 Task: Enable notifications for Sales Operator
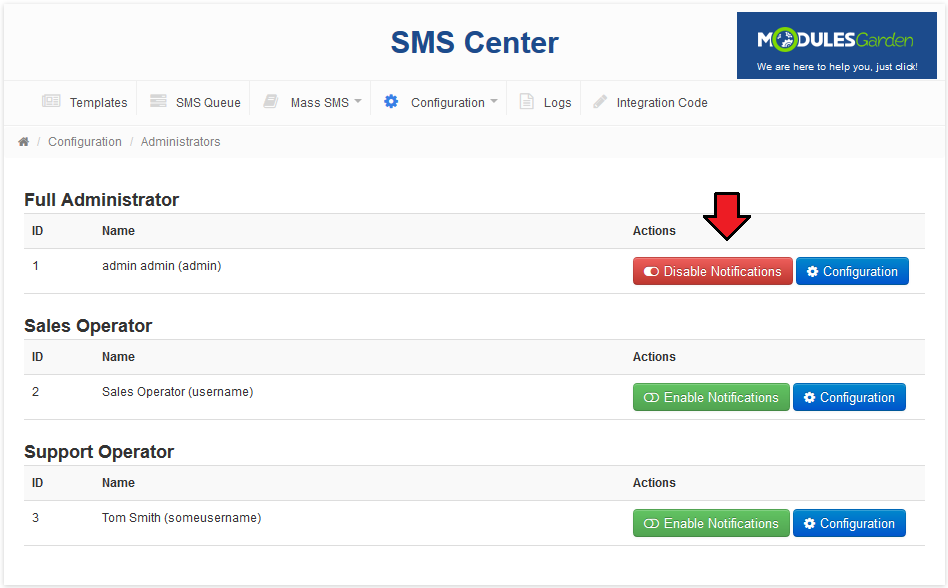tap(711, 397)
